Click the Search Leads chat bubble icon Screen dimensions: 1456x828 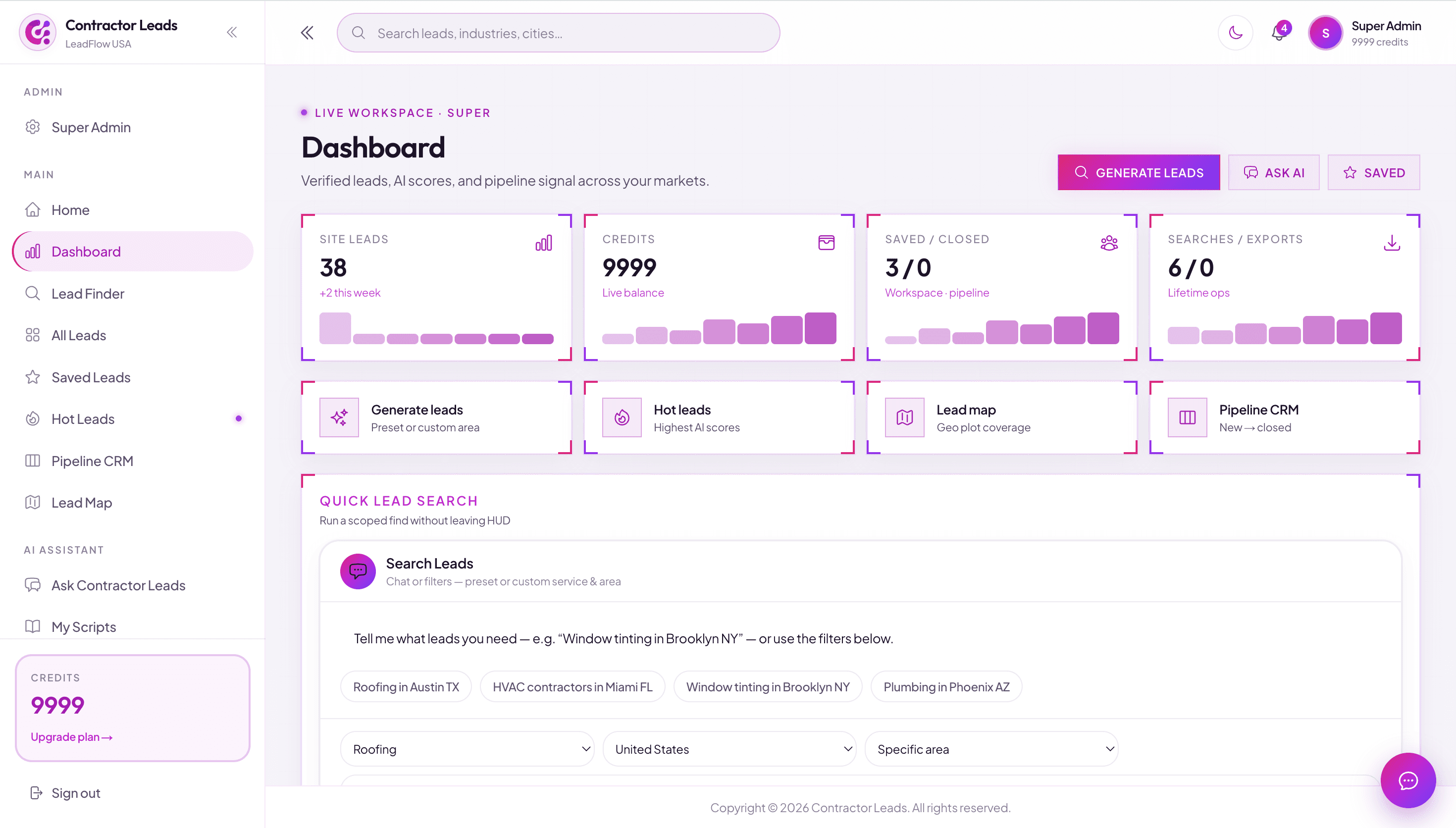[358, 571]
